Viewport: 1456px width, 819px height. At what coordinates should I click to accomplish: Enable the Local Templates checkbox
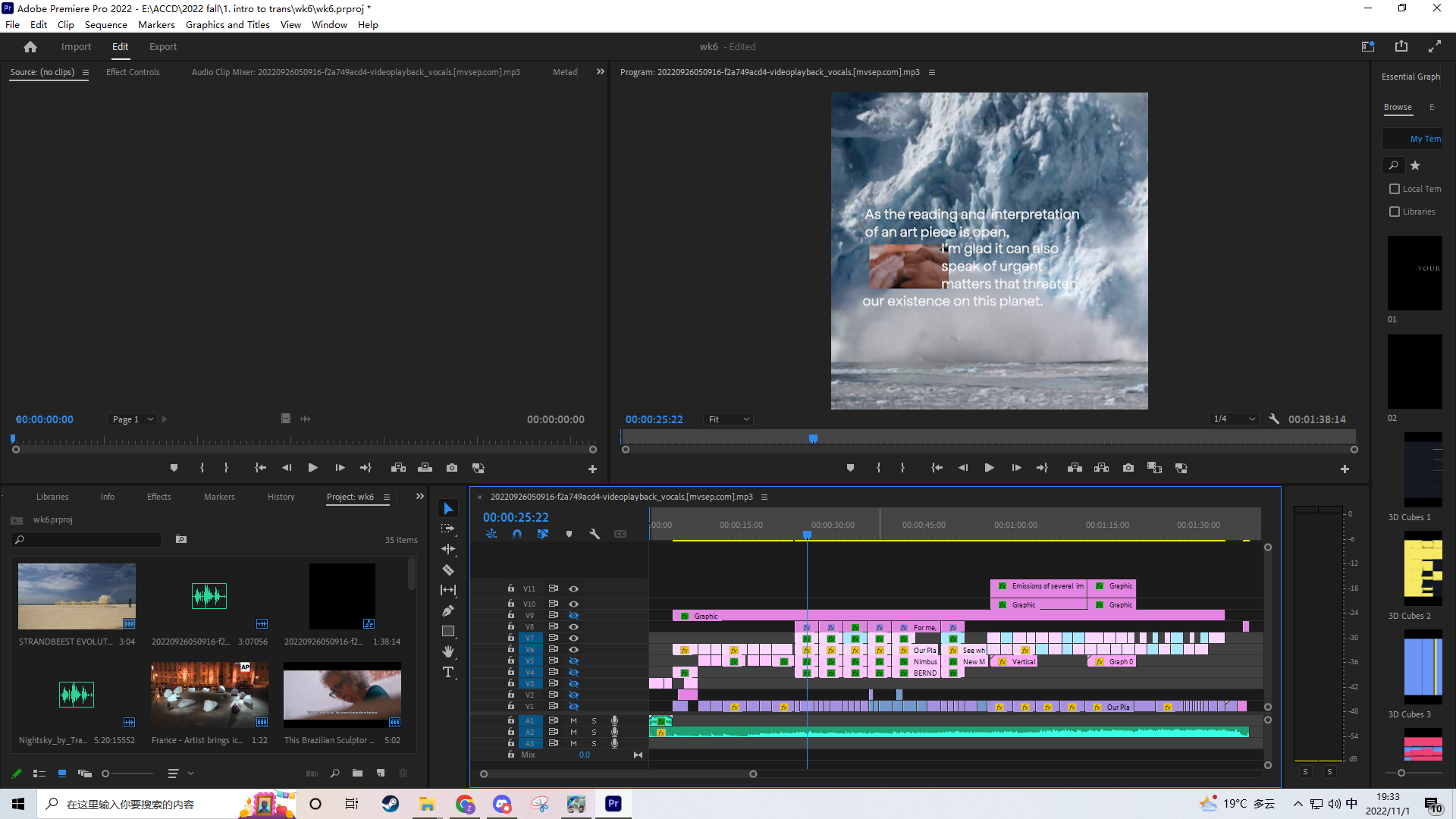pos(1395,189)
